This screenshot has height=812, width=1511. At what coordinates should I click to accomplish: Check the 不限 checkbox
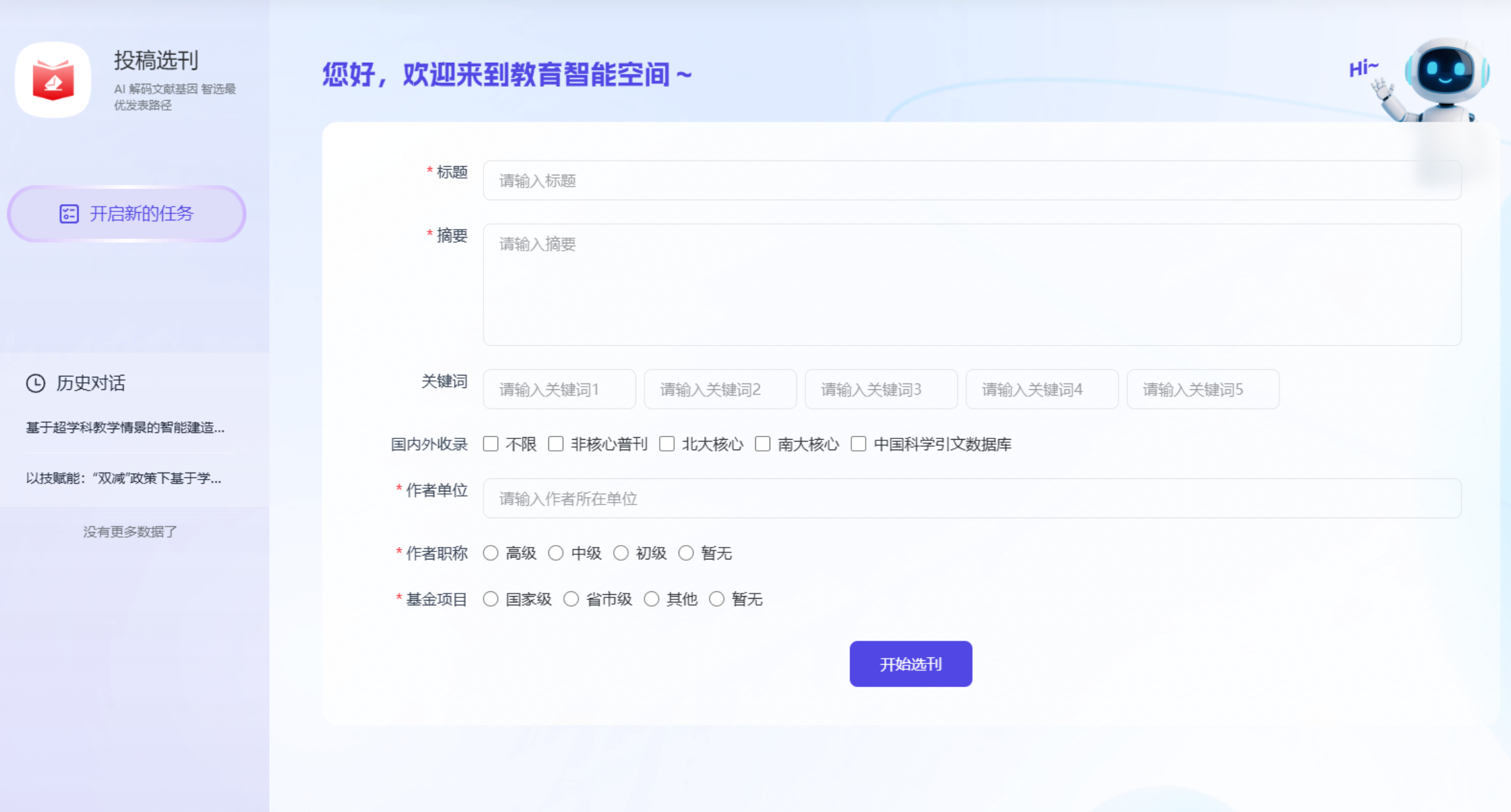point(491,444)
